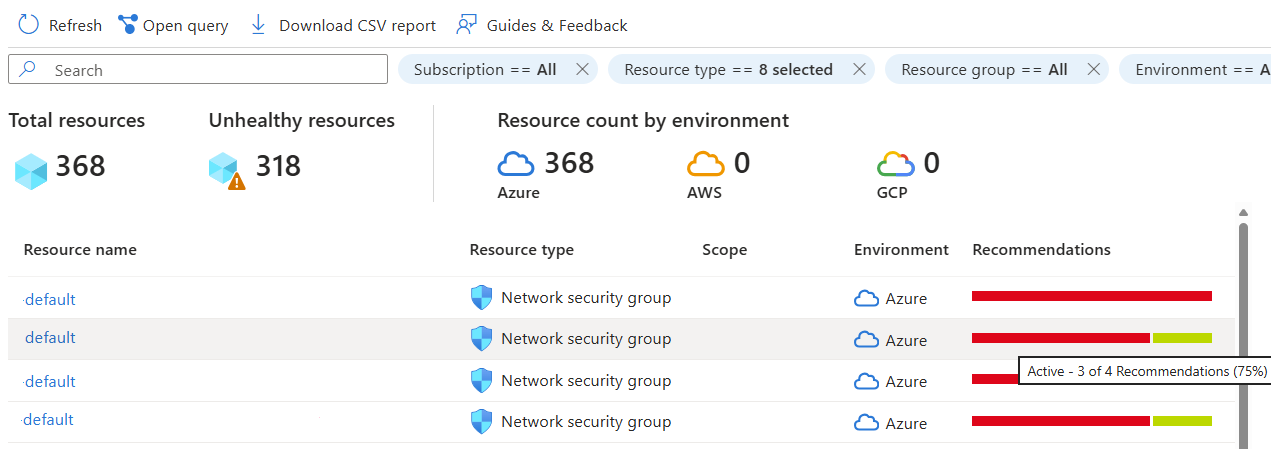Click the Guides & Feedback icon
The height and width of the screenshot is (449, 1271).
[465, 25]
